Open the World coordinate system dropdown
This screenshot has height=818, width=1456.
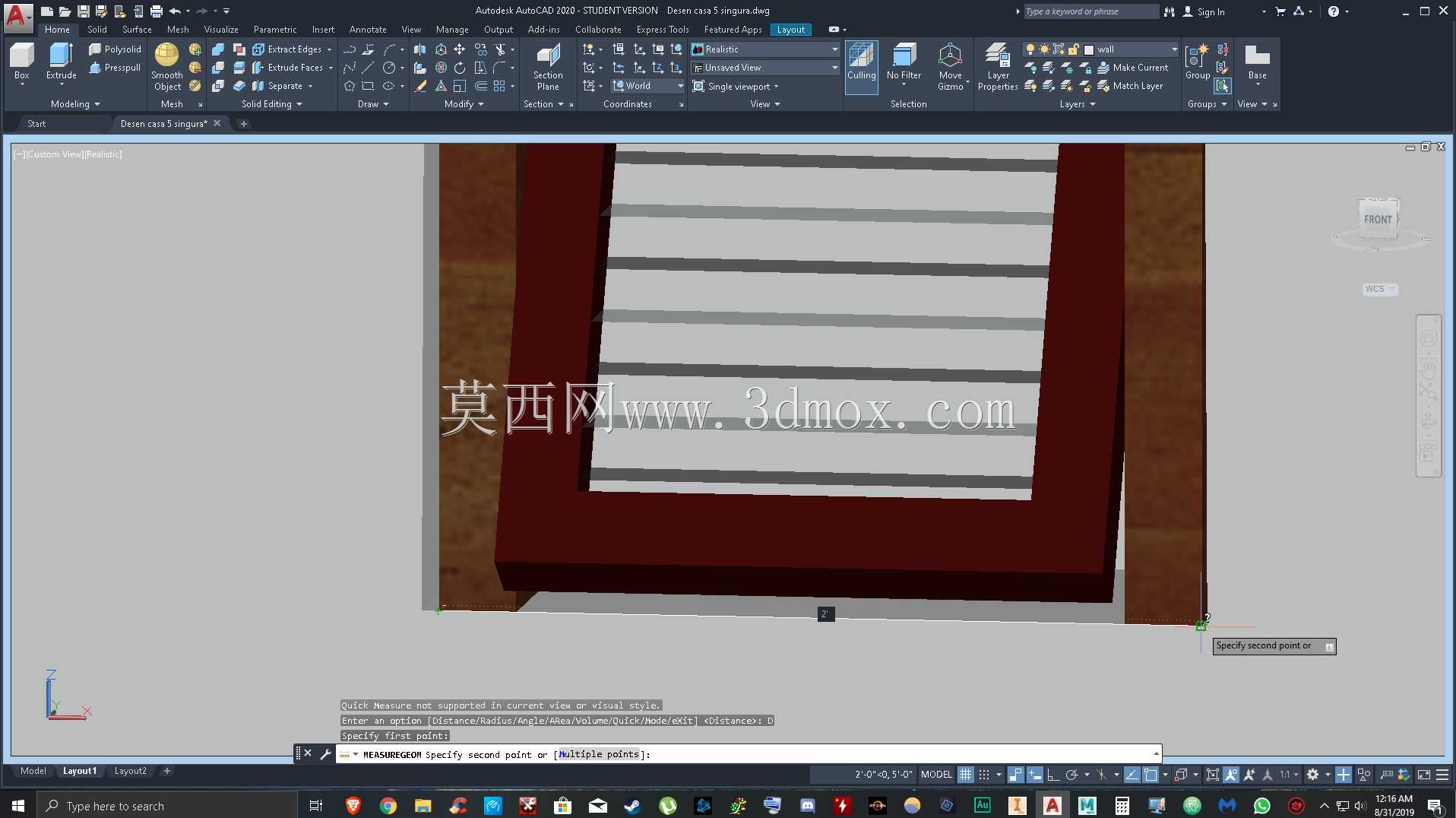coord(648,86)
